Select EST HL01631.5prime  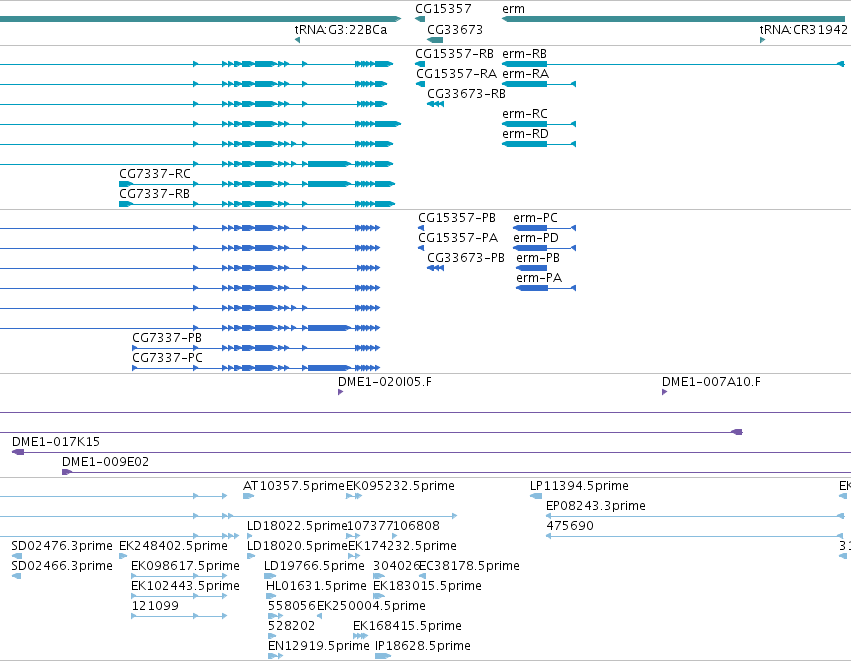point(271,596)
